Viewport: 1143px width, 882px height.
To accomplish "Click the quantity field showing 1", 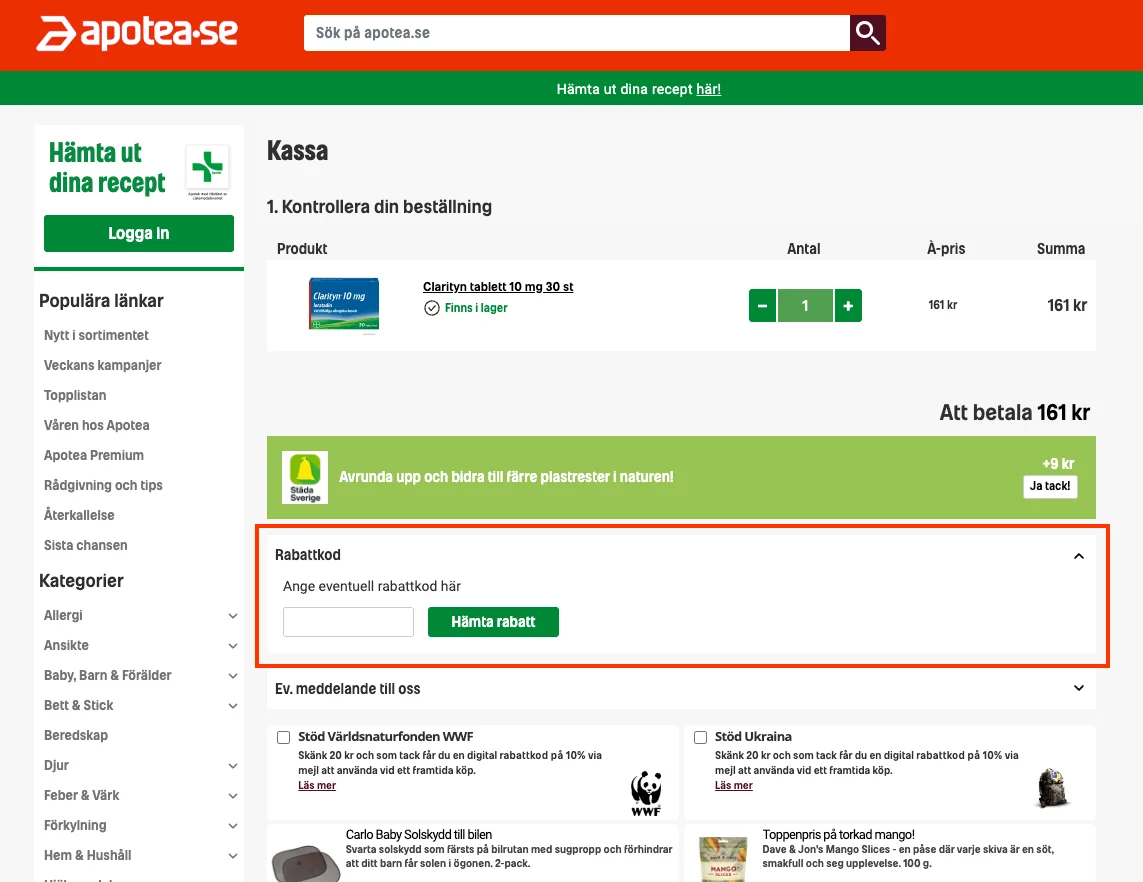I will 805,305.
